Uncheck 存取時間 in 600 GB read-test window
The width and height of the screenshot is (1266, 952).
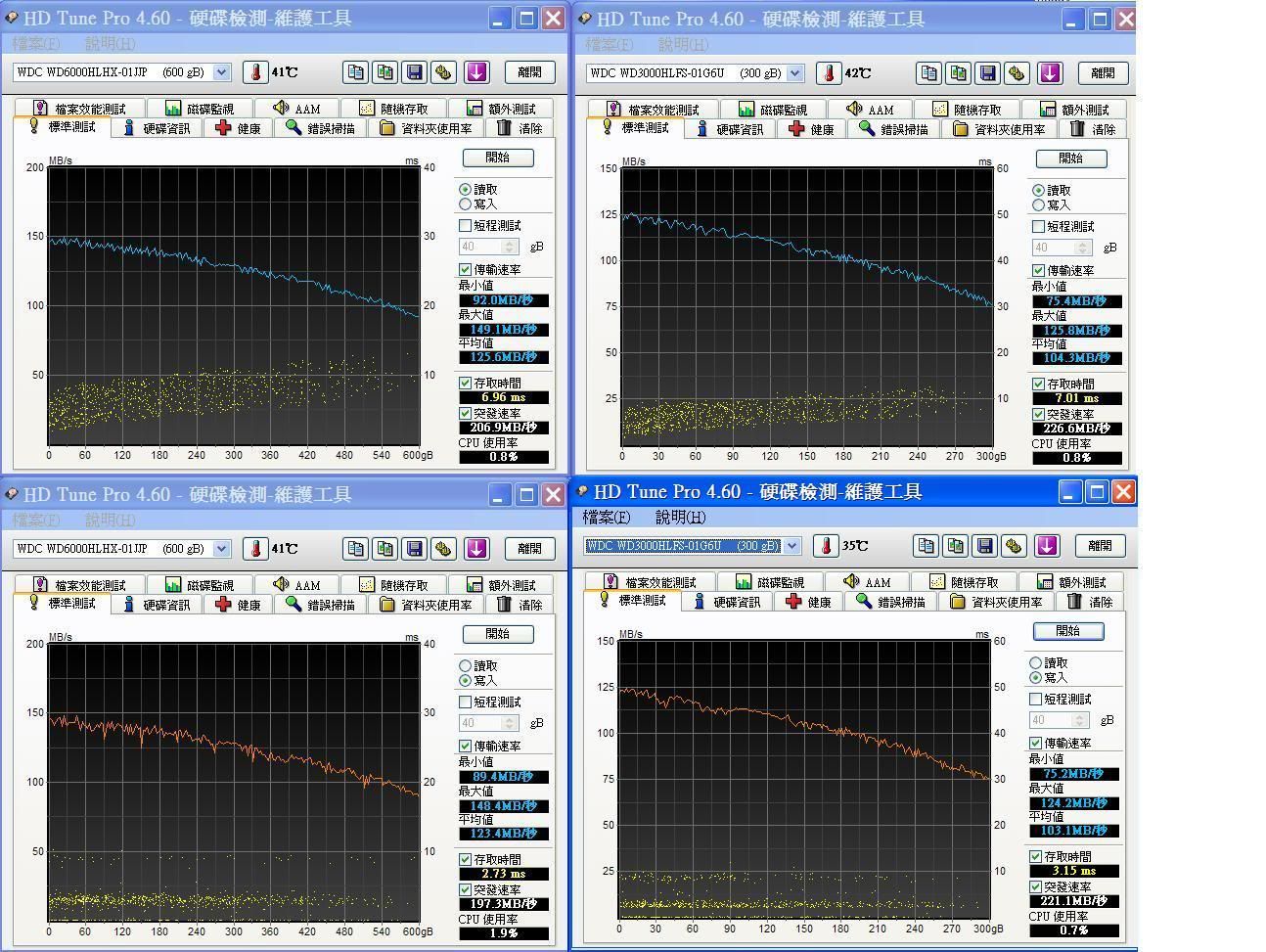pos(466,383)
